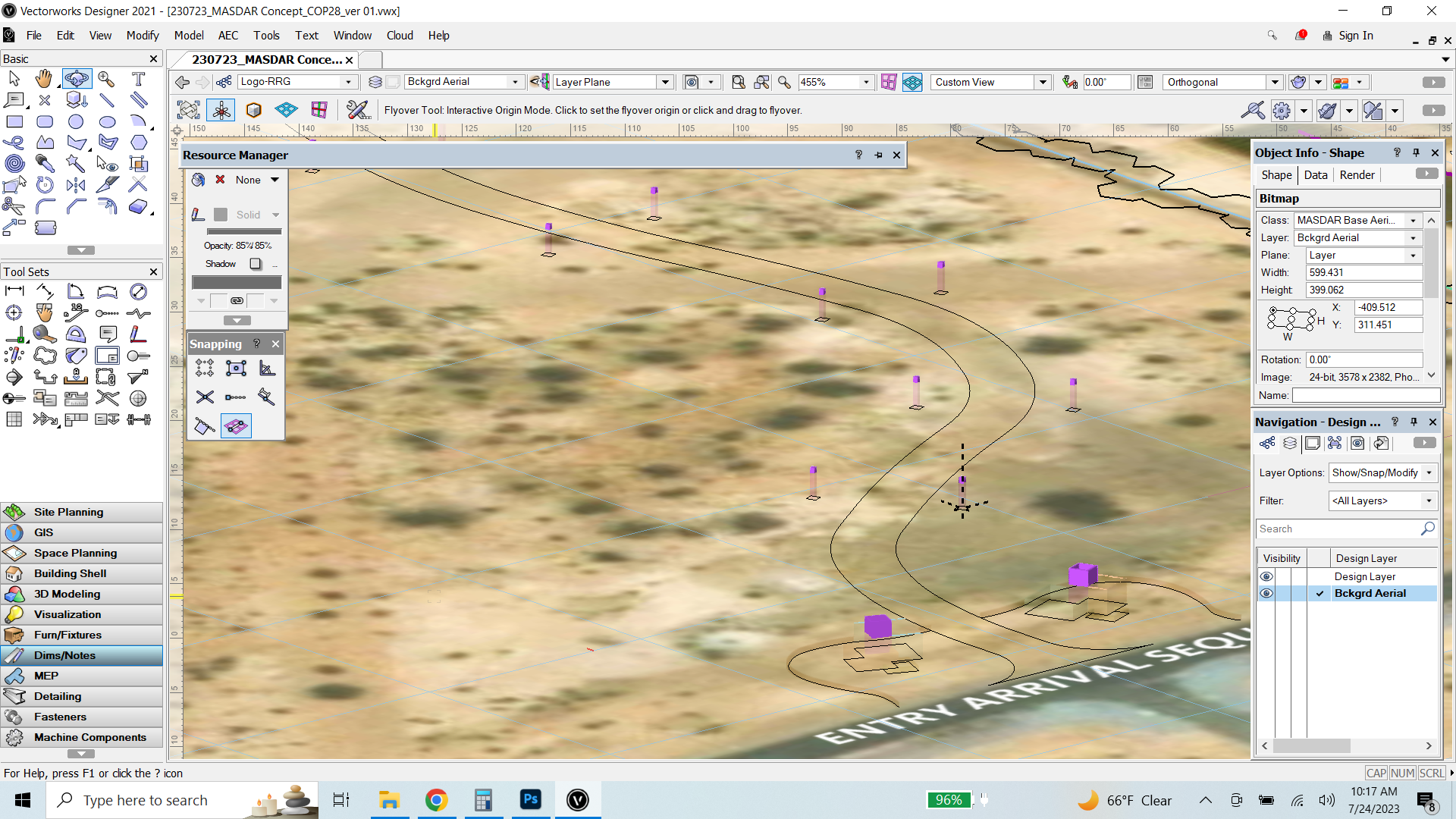The height and width of the screenshot is (819, 1456).
Task: Open Photoshop from the taskbar
Action: (x=530, y=800)
